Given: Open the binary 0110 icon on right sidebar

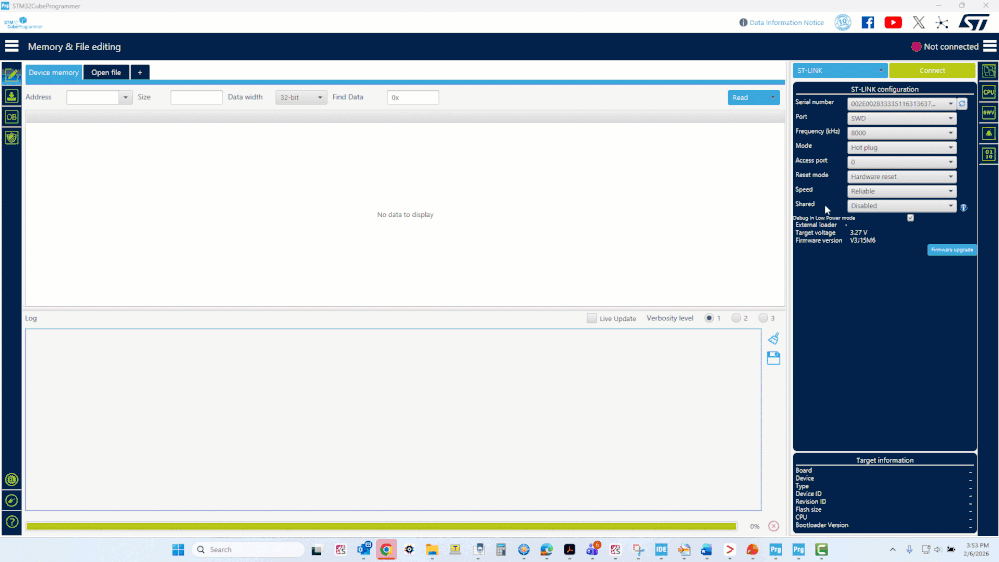Looking at the screenshot, I should coord(989,154).
